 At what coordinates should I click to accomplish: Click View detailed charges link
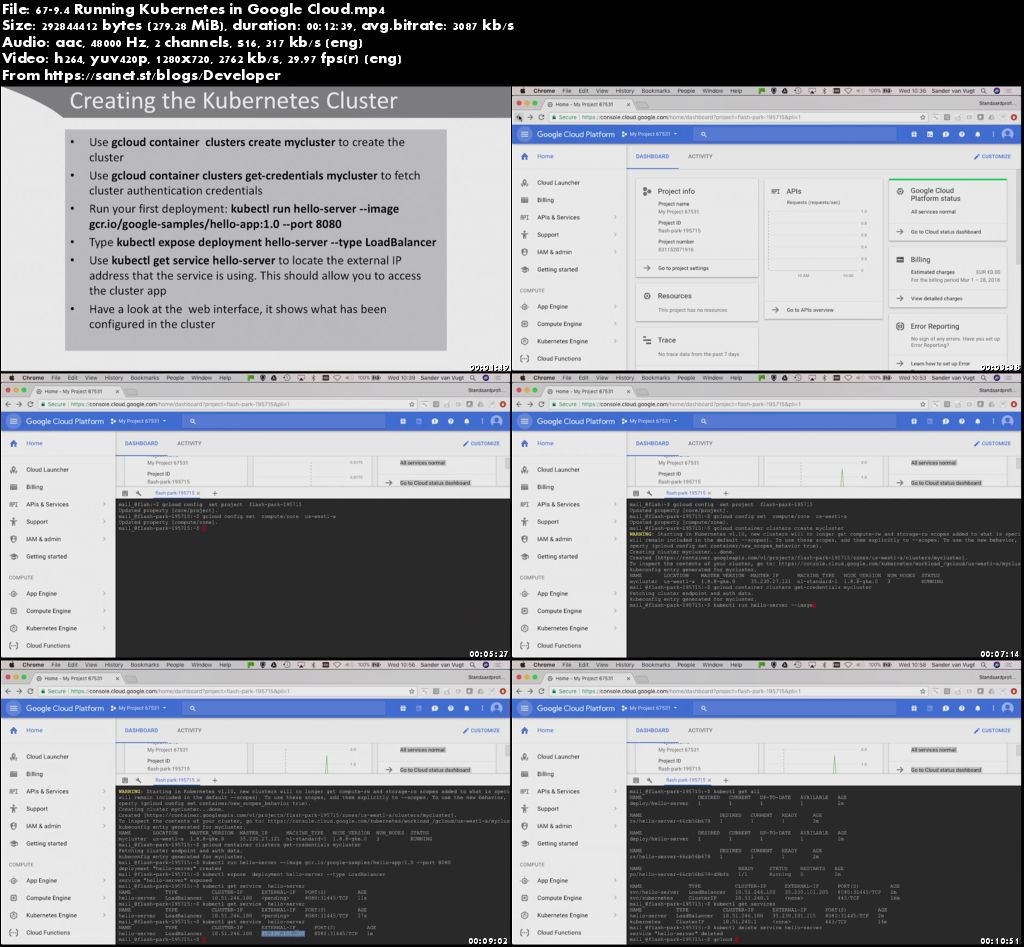click(x=936, y=298)
